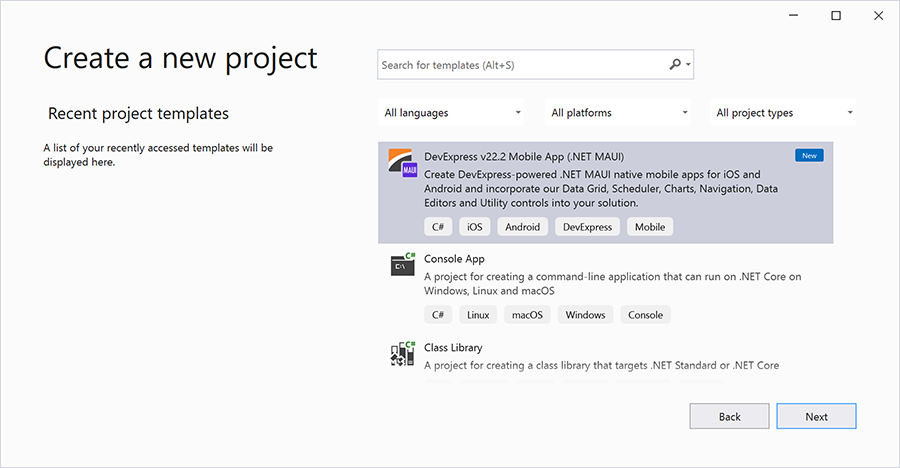The height and width of the screenshot is (468, 900).
Task: Close the Create a new project dialog
Action: (x=878, y=16)
